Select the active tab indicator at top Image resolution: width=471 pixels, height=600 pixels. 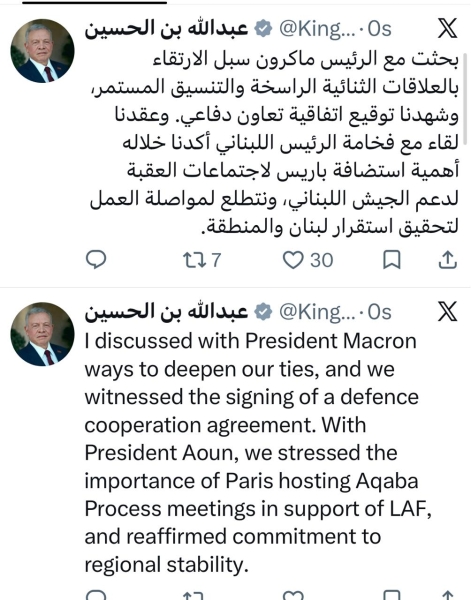[95, 2]
